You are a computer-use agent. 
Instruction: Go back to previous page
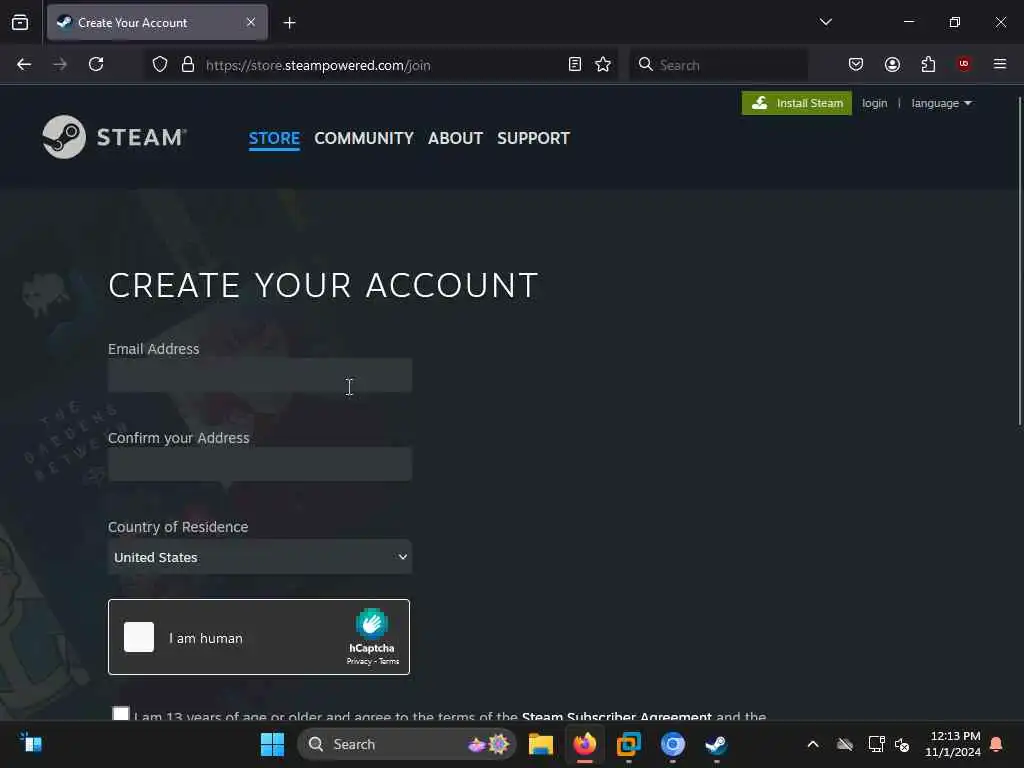click(24, 65)
